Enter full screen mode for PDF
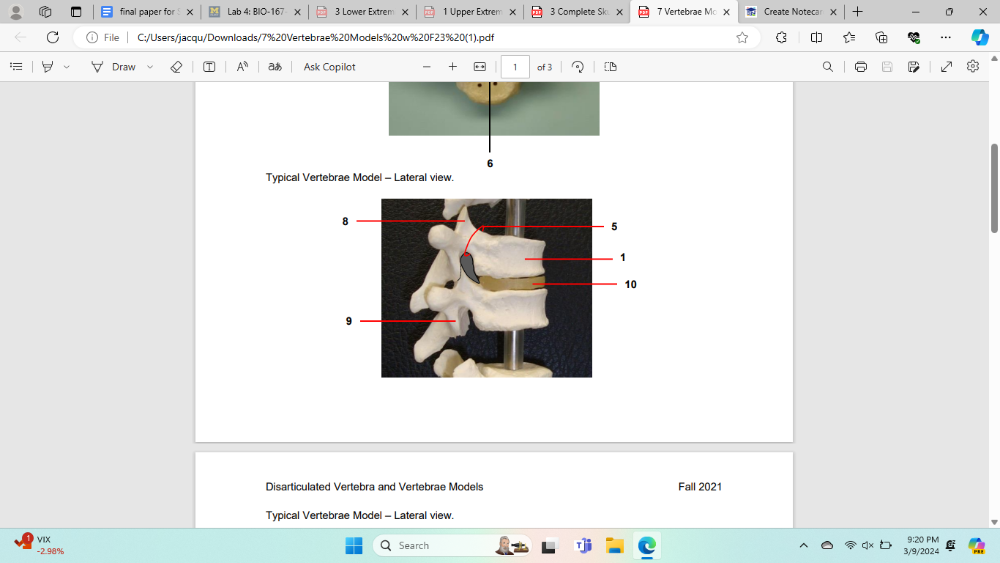This screenshot has width=1000, height=563. tap(946, 67)
